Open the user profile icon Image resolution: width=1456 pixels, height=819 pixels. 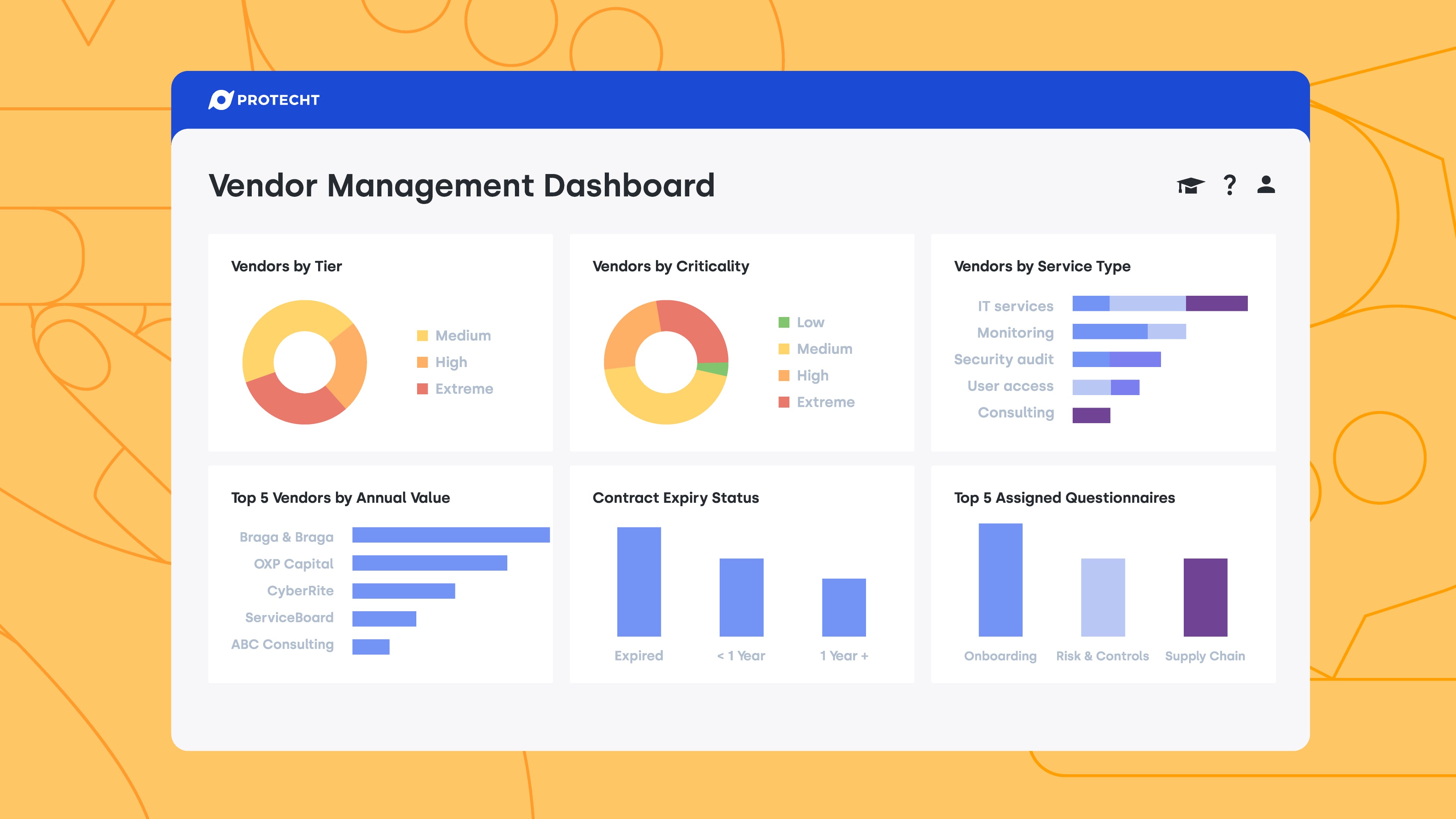(1266, 184)
